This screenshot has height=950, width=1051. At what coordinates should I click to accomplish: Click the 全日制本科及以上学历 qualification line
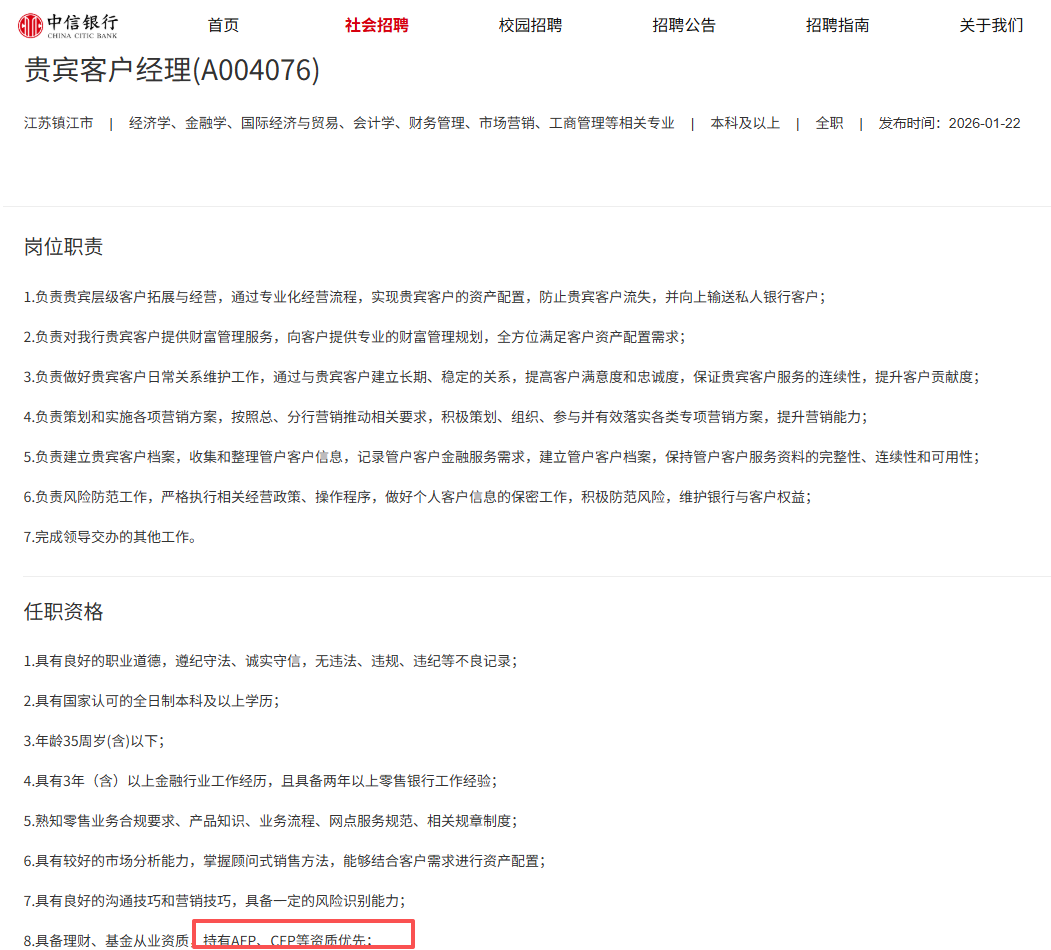point(152,701)
